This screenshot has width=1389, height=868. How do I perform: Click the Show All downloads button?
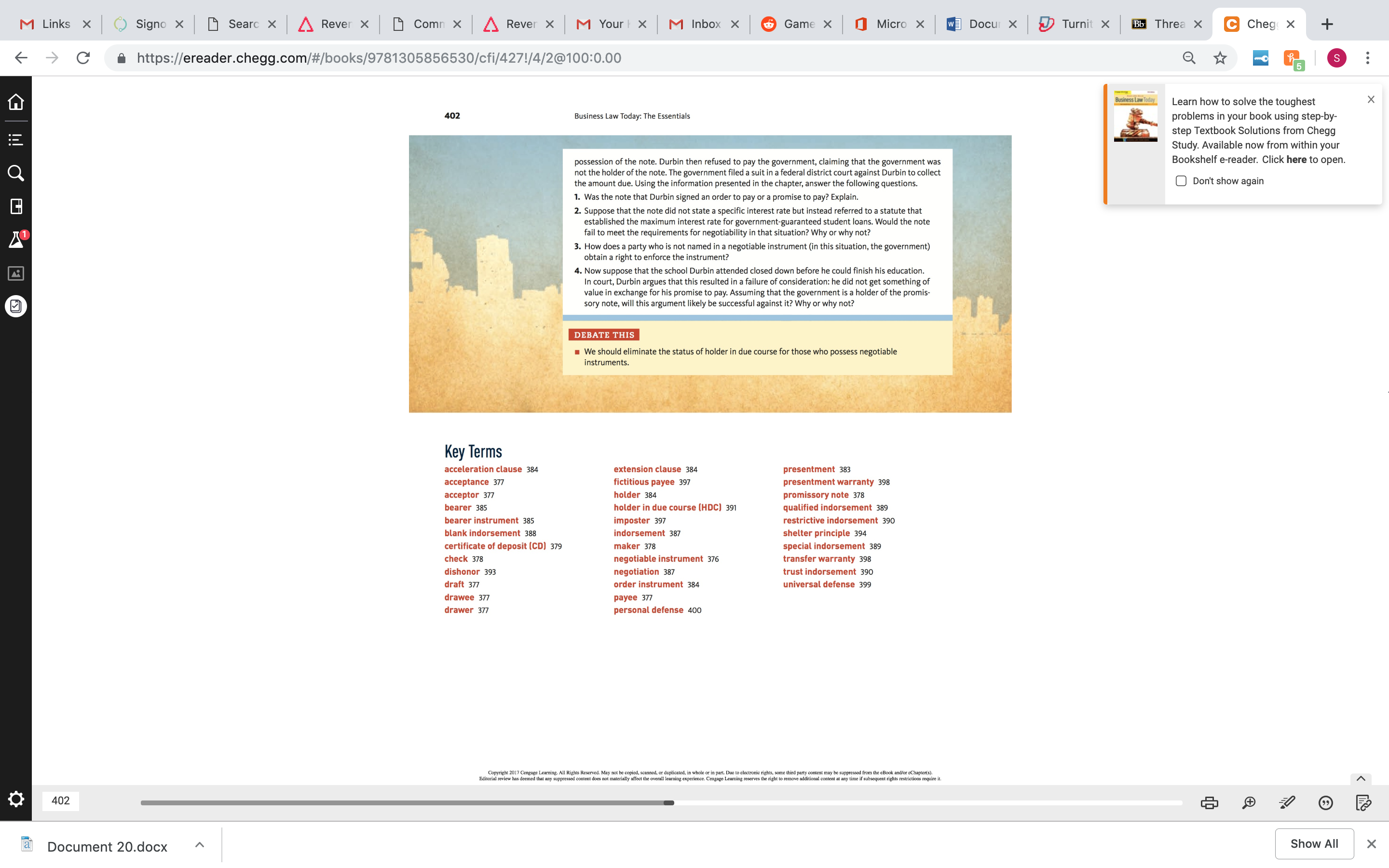(x=1314, y=843)
